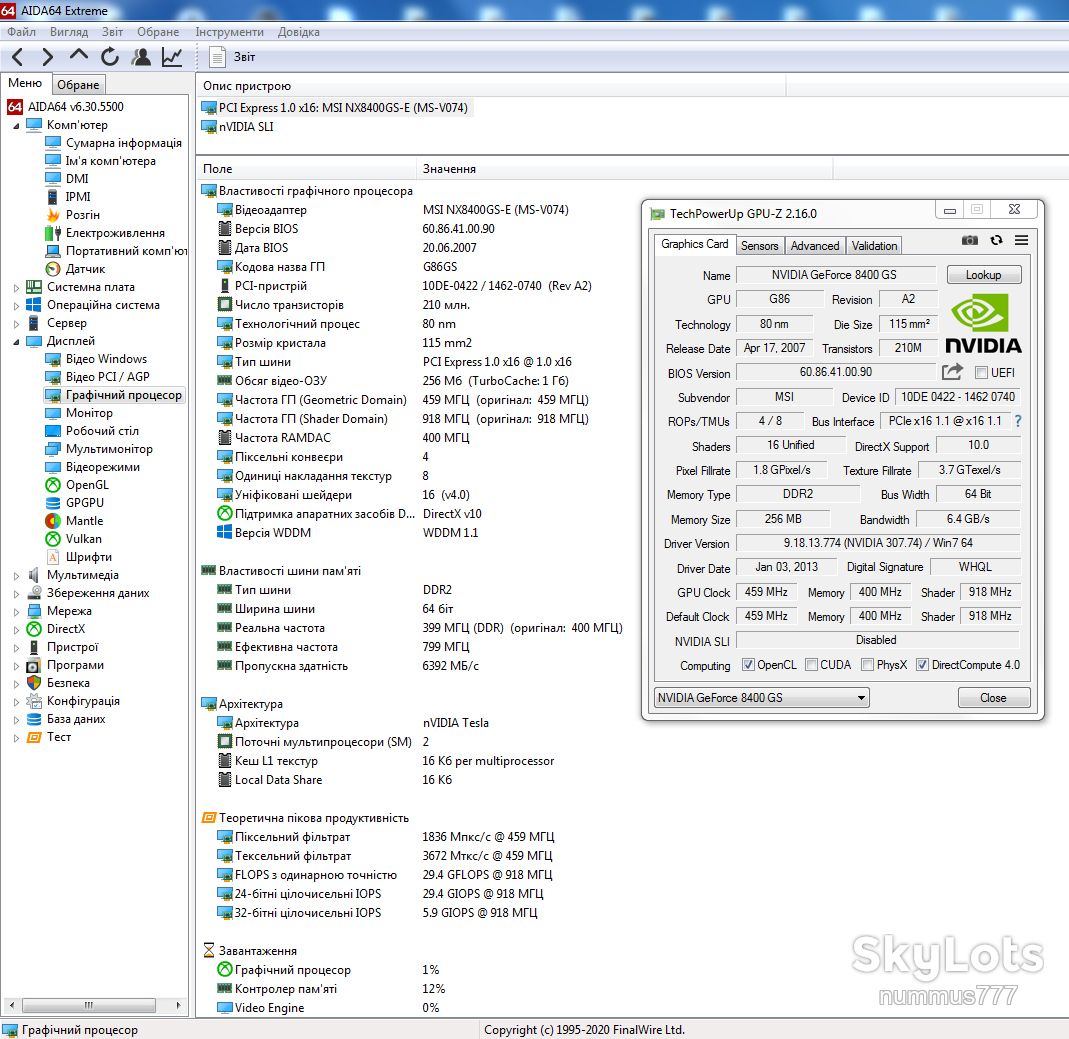Viewport: 1069px width, 1039px height.
Task: Go forward with the right arrow toolbar icon
Action: click(47, 57)
